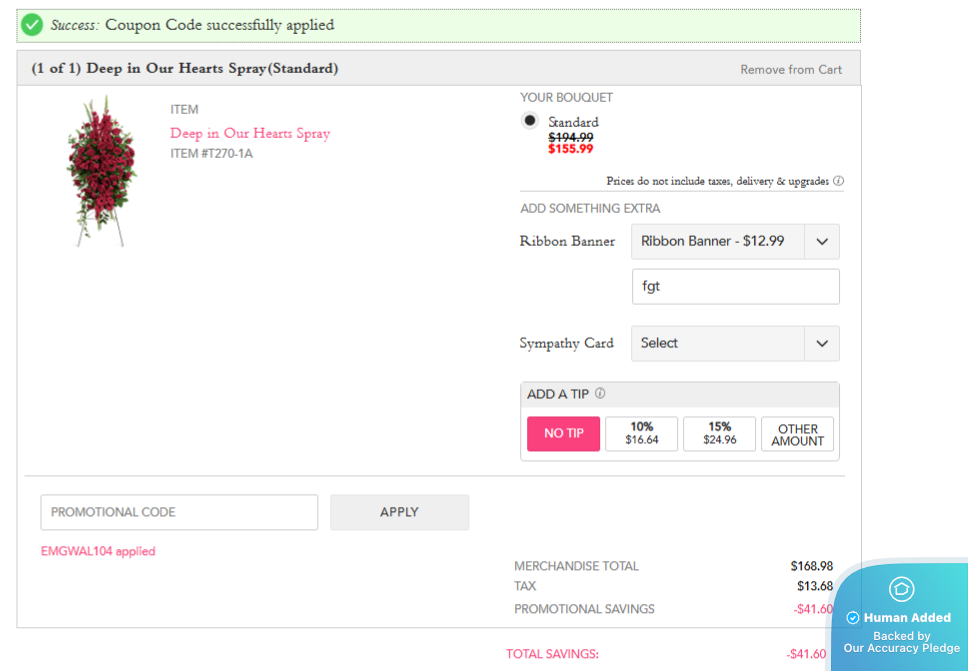Select the 15% tip option
Screen dimensions: 968x671
[719, 434]
